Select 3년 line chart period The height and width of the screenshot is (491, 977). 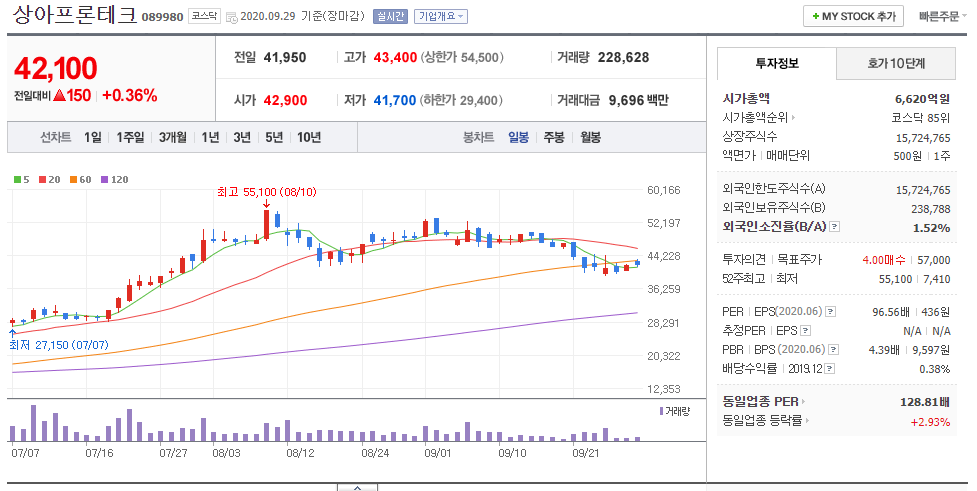point(242,137)
